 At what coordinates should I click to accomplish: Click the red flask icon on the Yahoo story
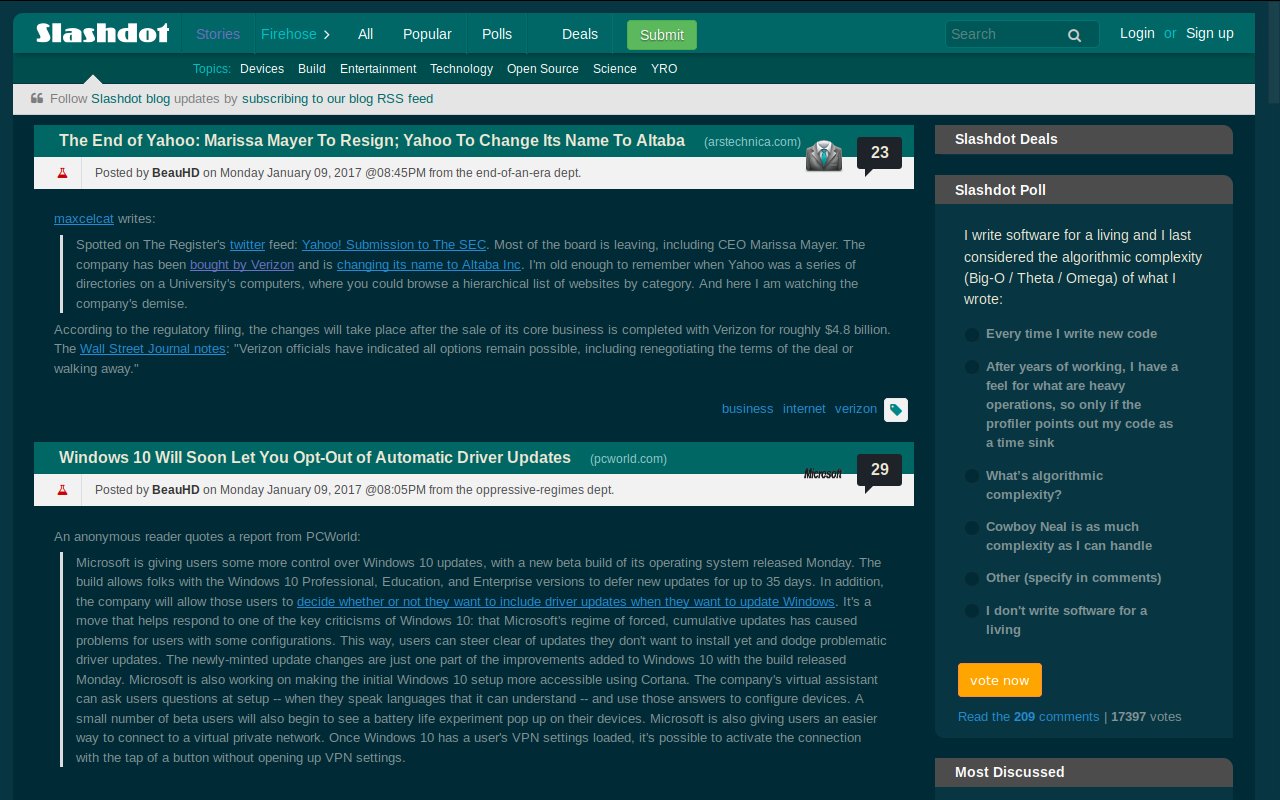pos(62,173)
